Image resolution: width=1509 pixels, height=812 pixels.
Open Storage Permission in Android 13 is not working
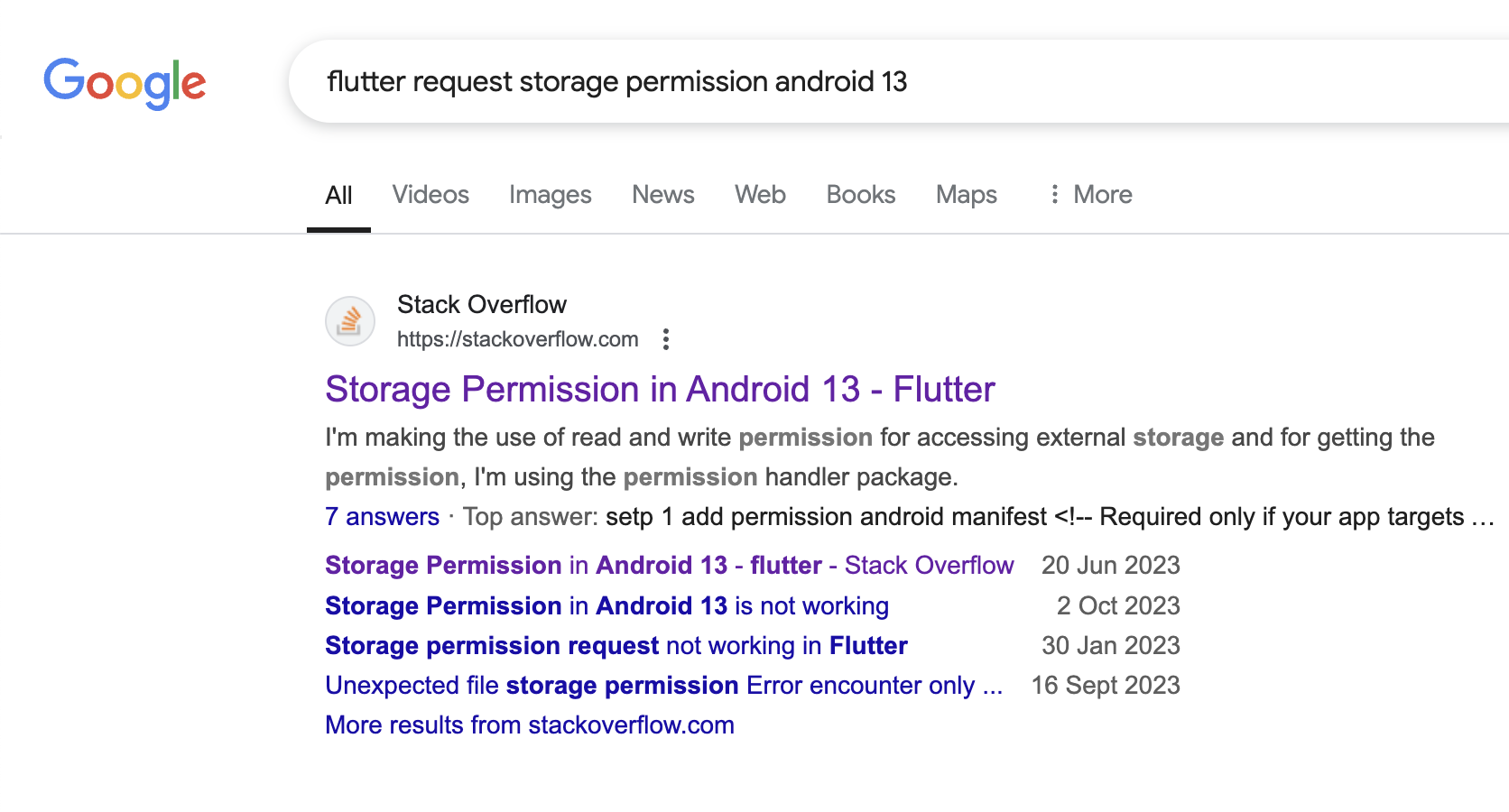(606, 605)
